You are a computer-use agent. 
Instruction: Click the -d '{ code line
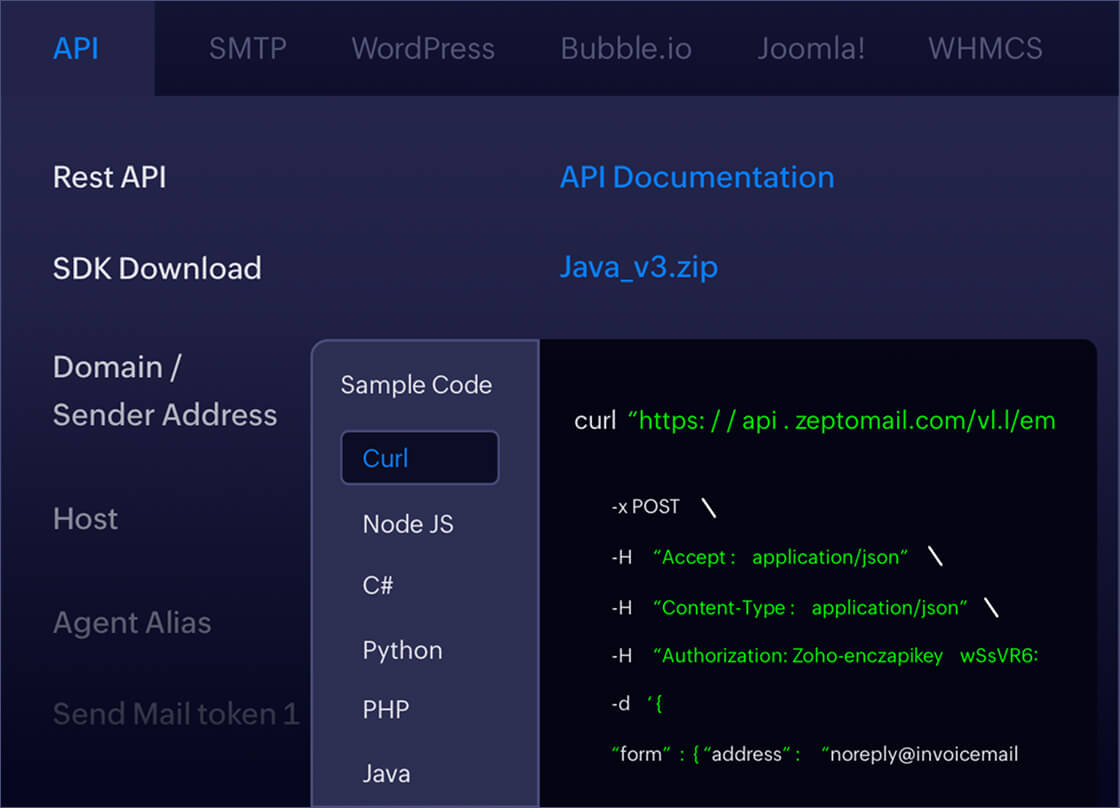tap(637, 704)
